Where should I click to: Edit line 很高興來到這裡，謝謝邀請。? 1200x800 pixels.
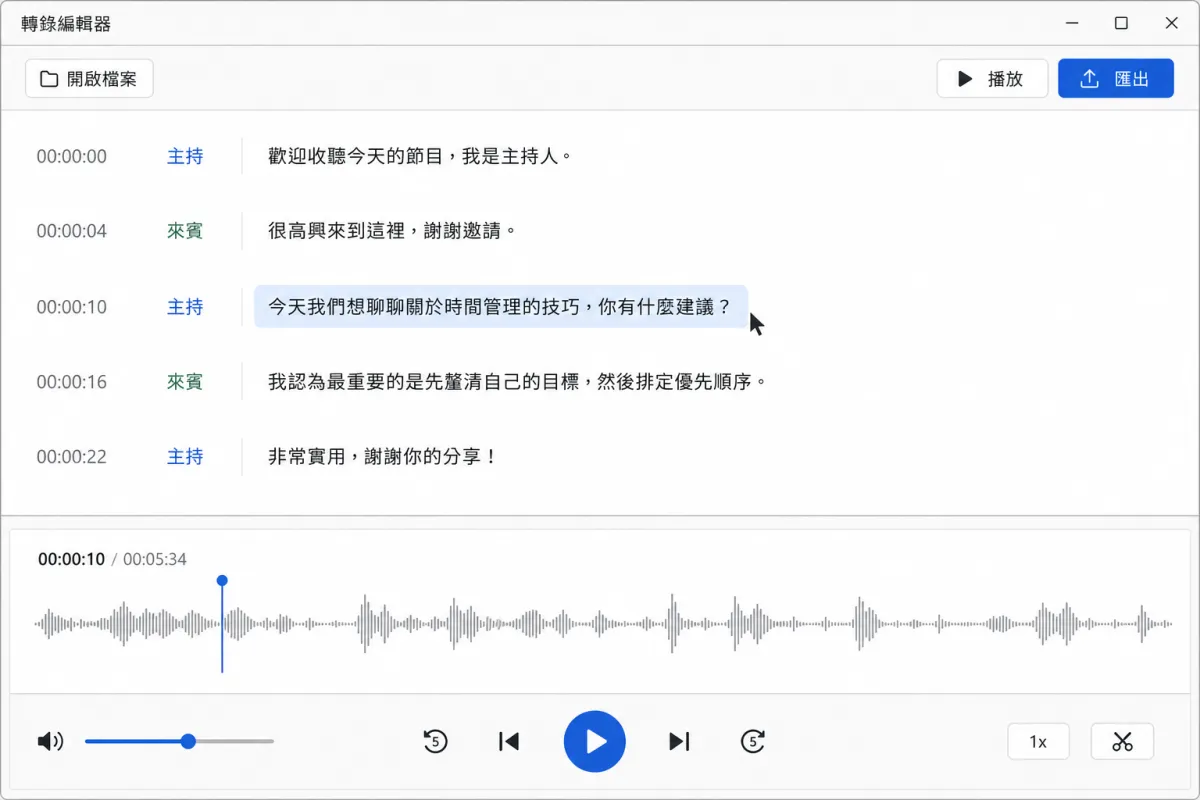coord(393,231)
